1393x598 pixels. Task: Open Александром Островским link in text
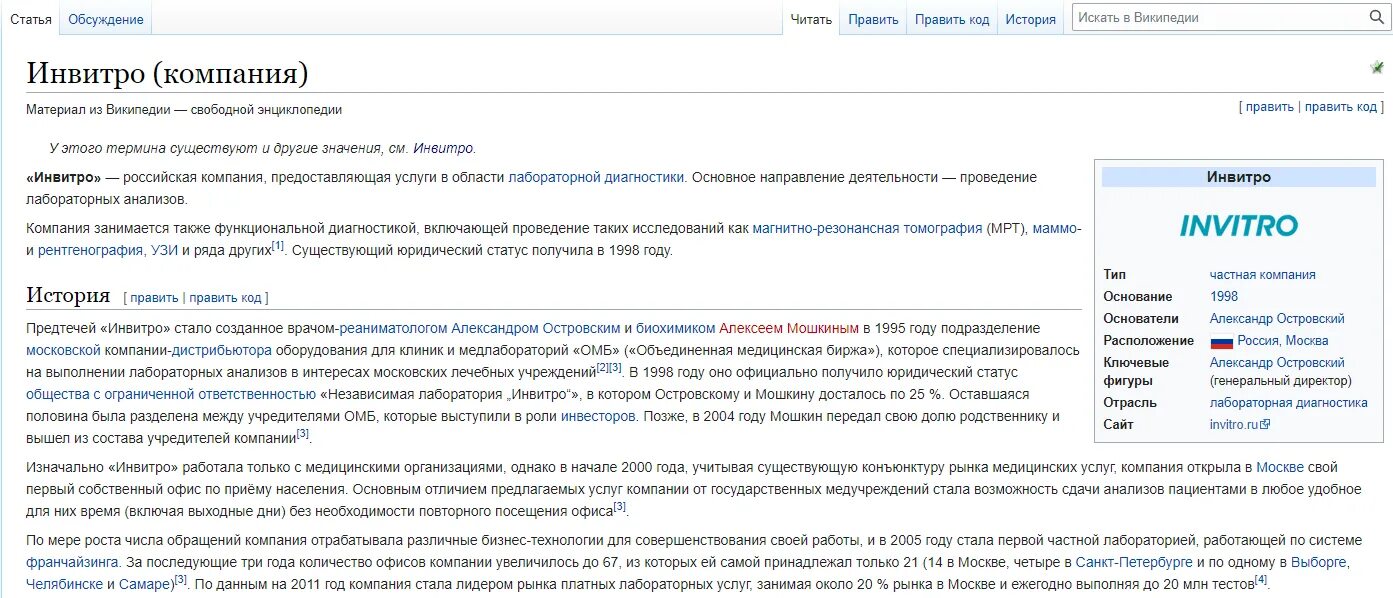535,328
